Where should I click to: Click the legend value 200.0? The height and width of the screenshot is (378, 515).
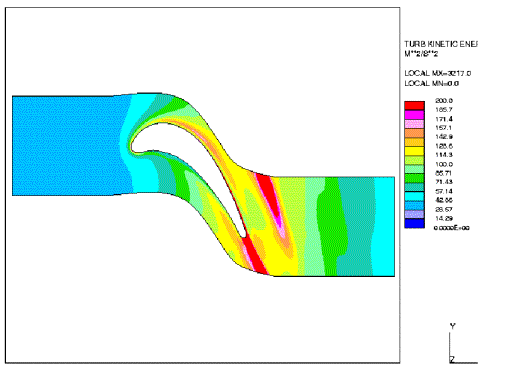point(444,101)
